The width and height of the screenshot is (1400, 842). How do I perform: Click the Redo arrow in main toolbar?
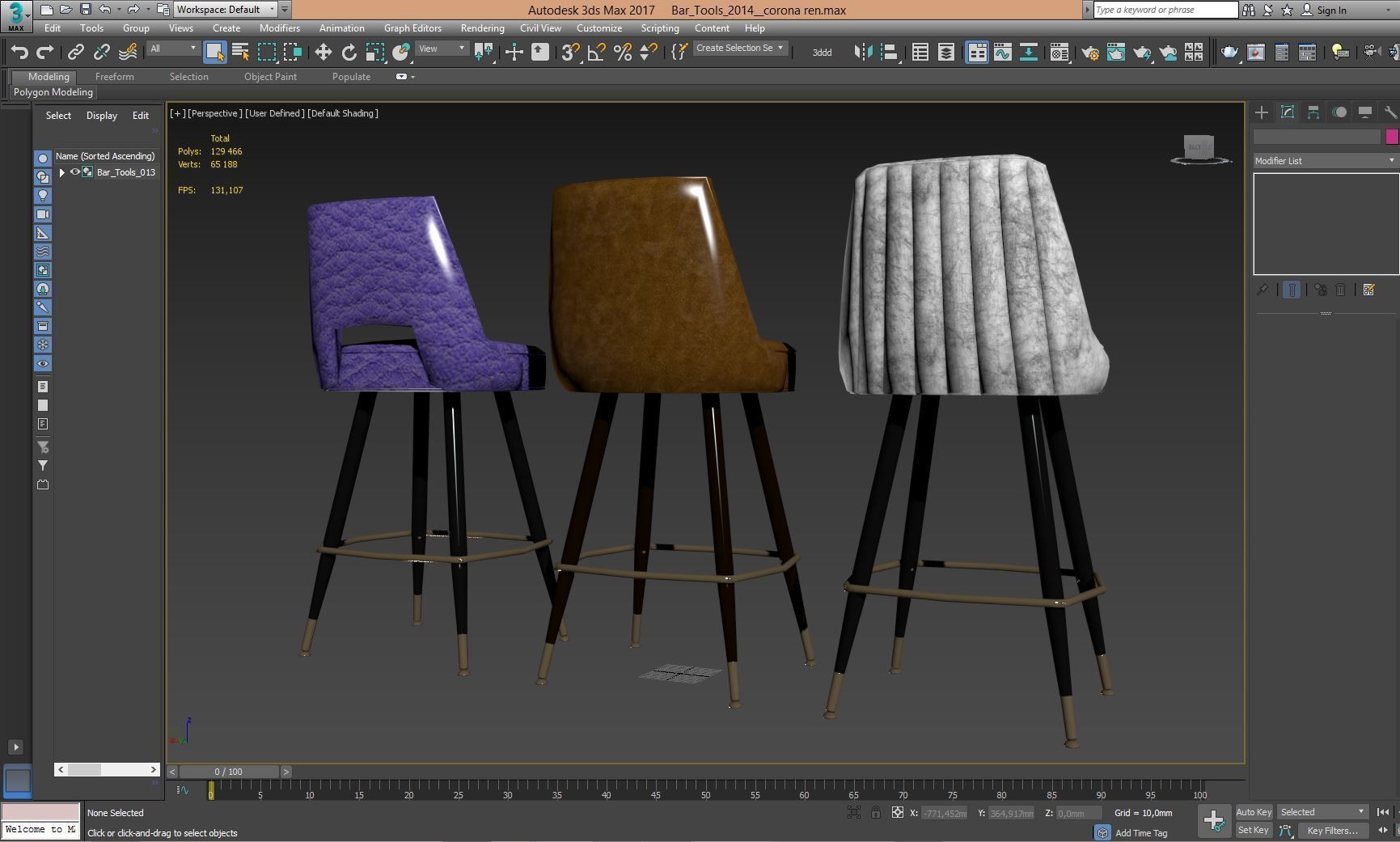click(x=45, y=52)
